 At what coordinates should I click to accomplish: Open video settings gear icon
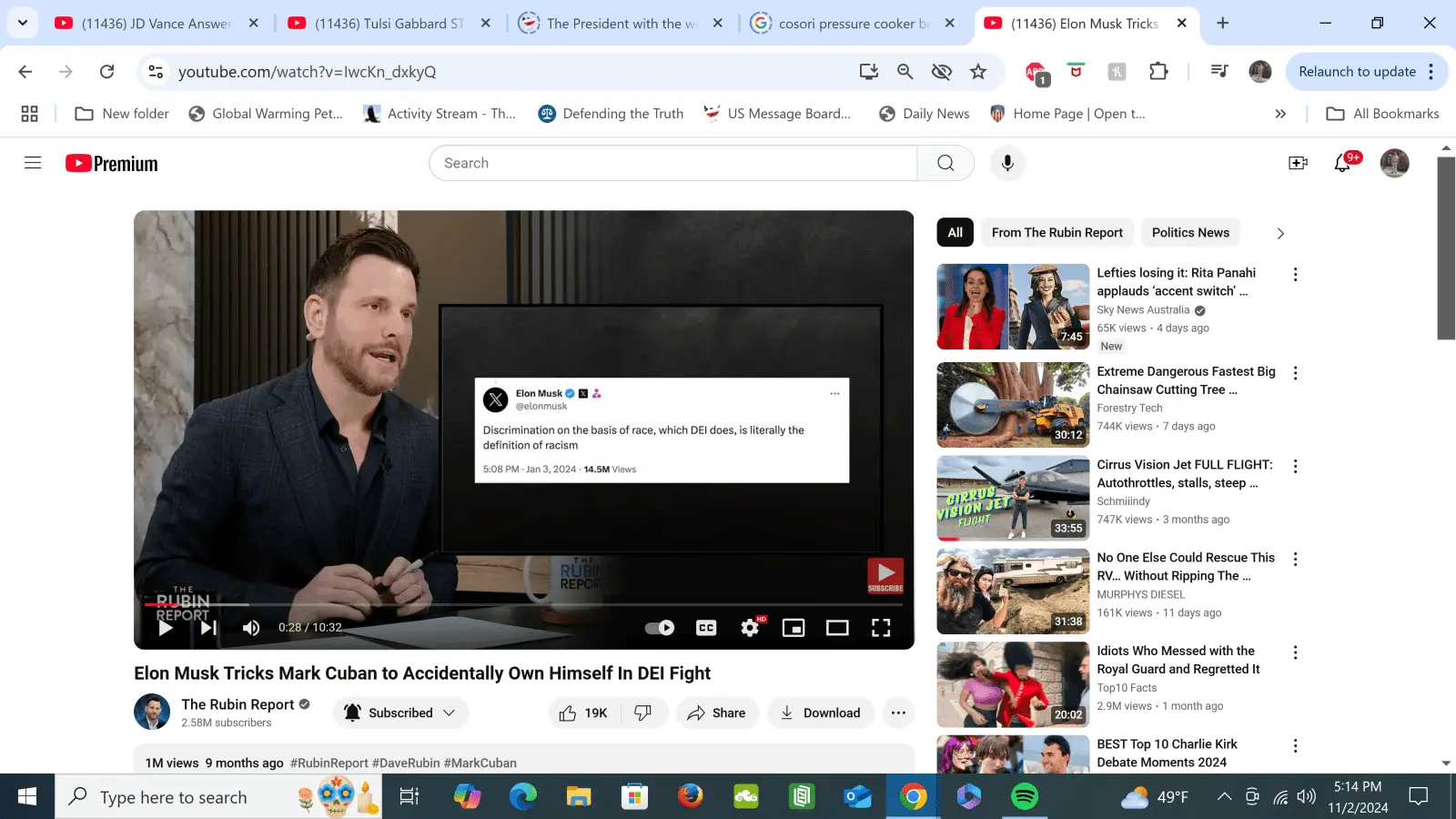[750, 627]
